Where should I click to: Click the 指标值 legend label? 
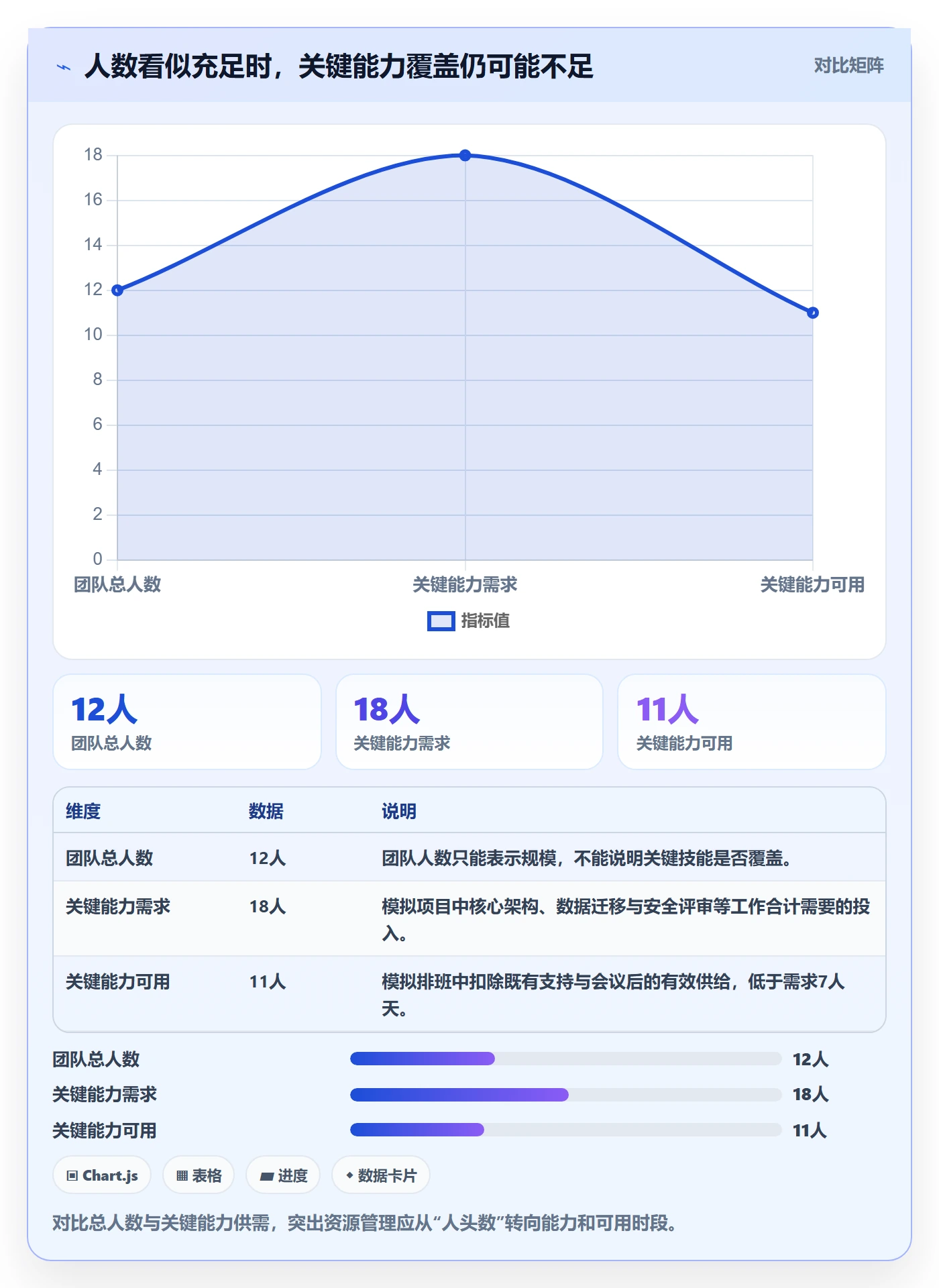tap(485, 621)
